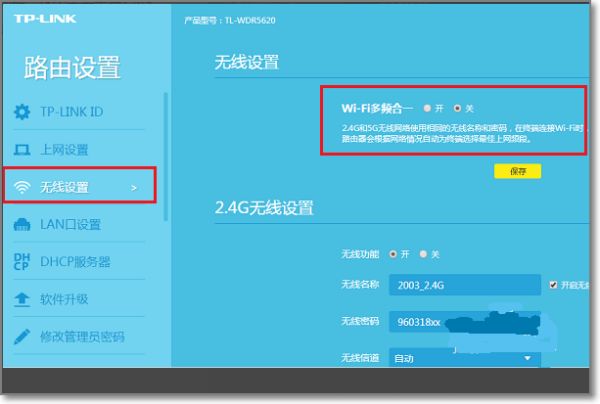Image resolution: width=600 pixels, height=404 pixels.
Task: Disable 无线功能 with the 关 radio
Action: point(423,254)
